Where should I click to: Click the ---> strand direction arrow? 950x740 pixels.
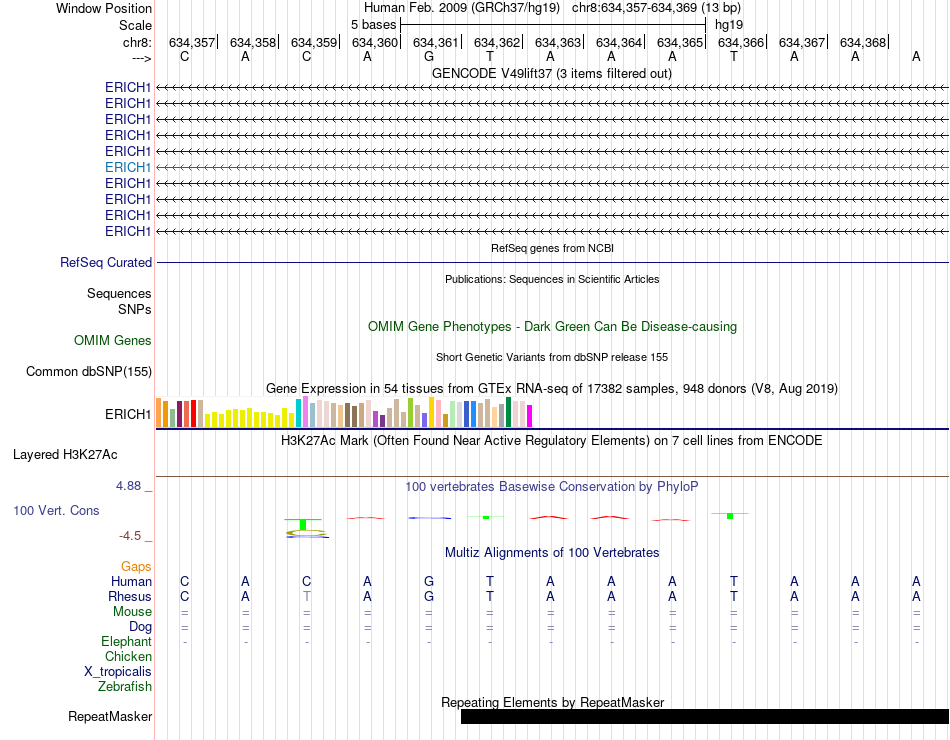click(141, 58)
